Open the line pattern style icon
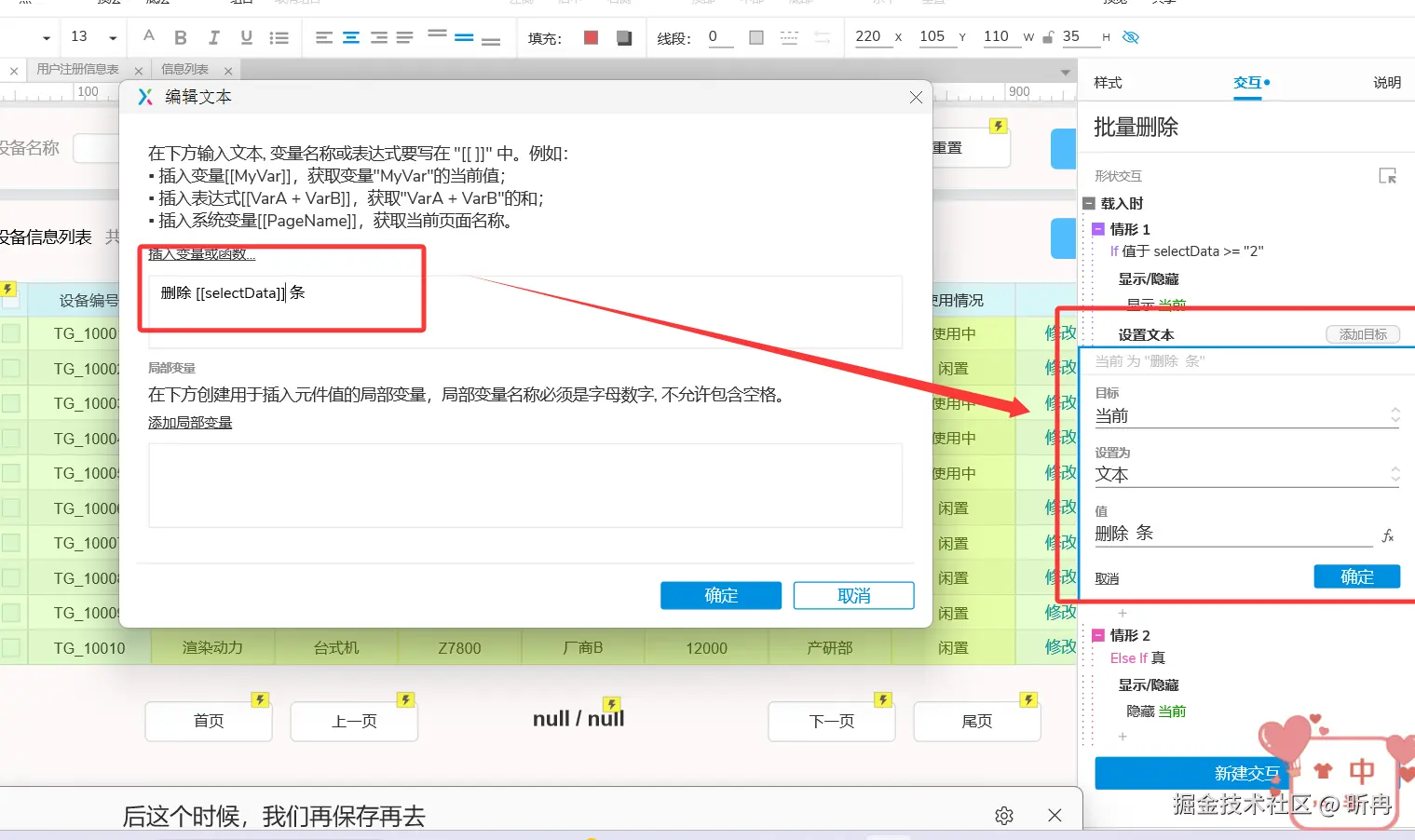 pos(789,37)
